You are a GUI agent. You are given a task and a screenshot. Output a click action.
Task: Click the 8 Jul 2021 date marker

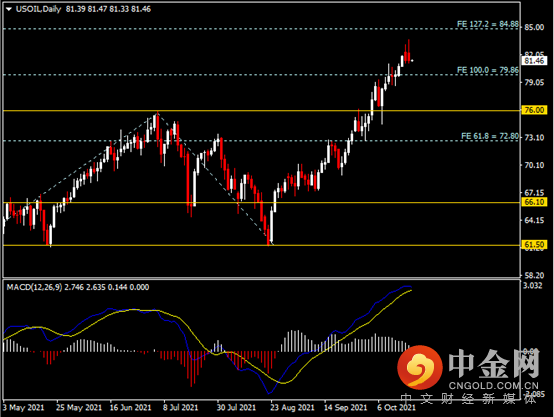(181, 407)
